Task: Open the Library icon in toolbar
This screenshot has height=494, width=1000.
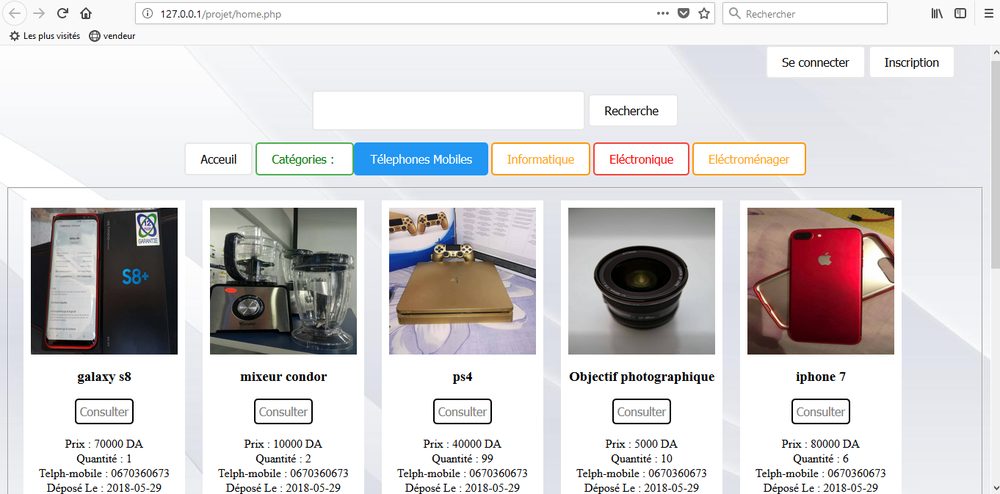Action: (937, 13)
